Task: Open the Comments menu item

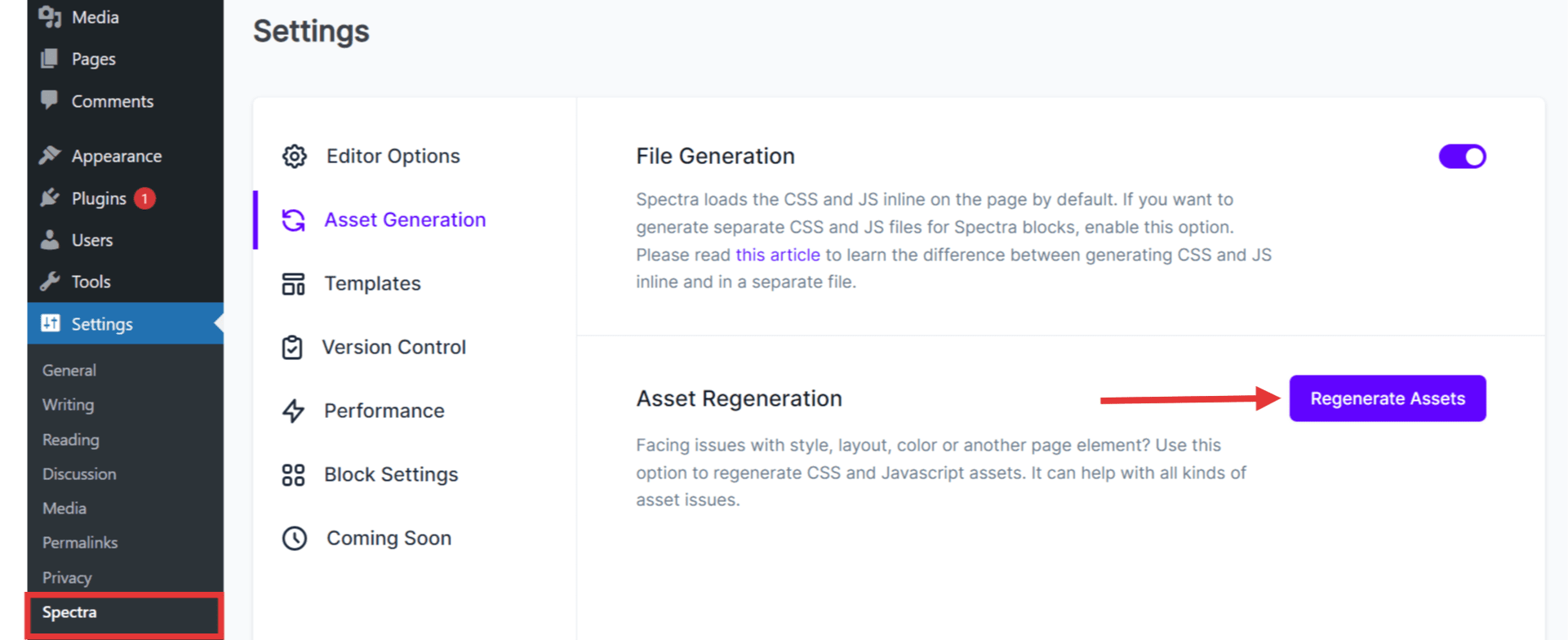Action: (112, 101)
